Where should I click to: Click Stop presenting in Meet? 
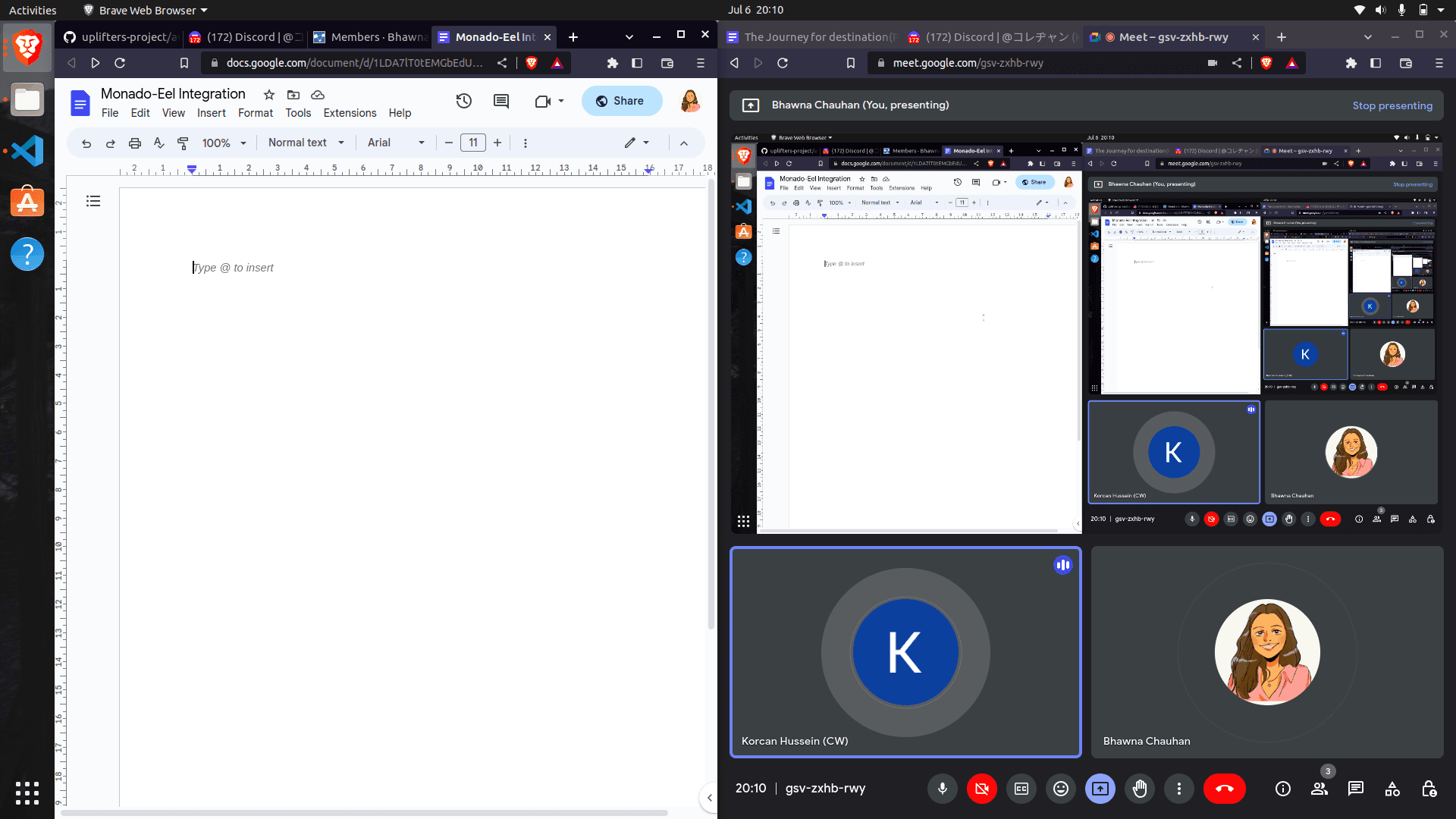point(1392,105)
